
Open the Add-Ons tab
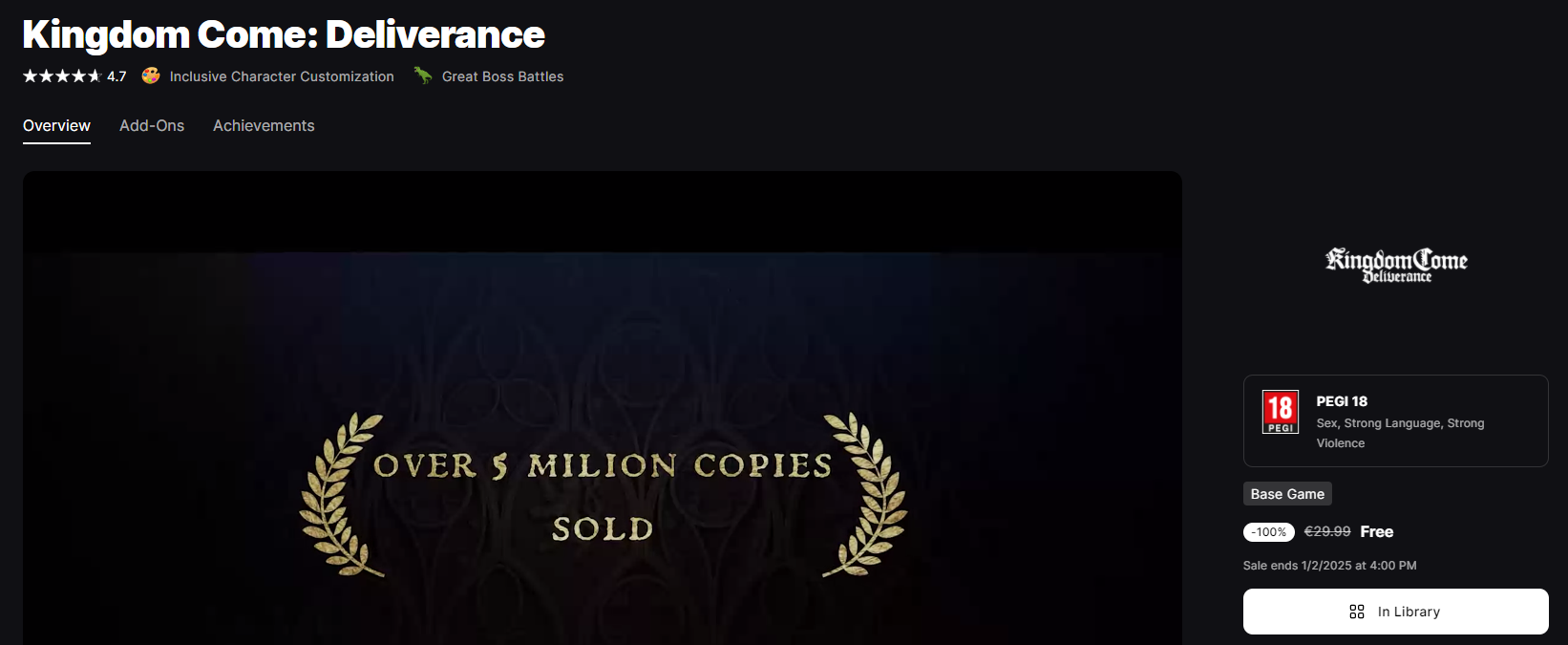coord(152,126)
